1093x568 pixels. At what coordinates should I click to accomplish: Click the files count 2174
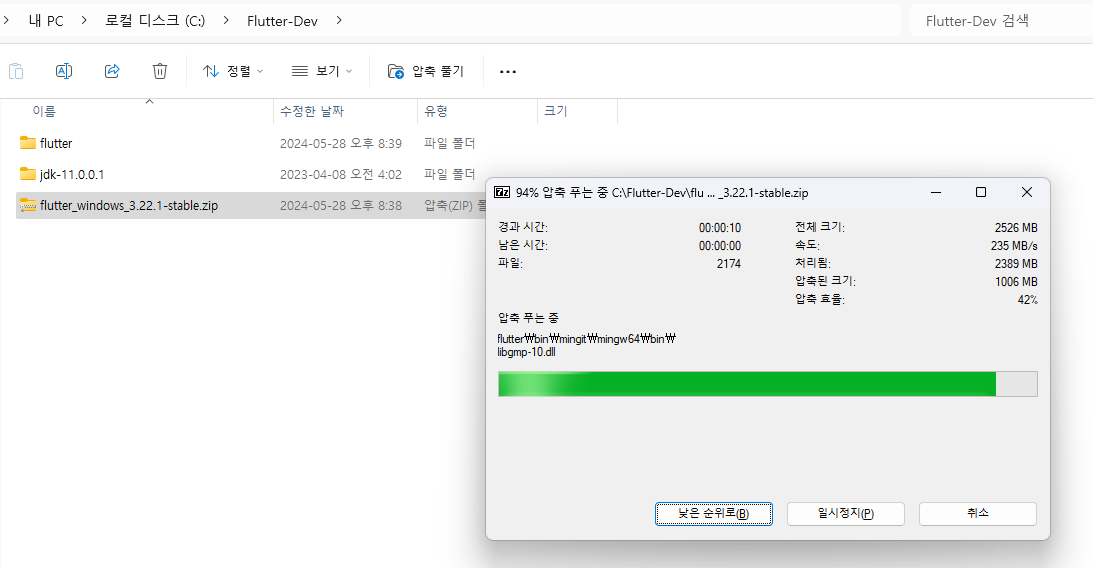click(728, 264)
